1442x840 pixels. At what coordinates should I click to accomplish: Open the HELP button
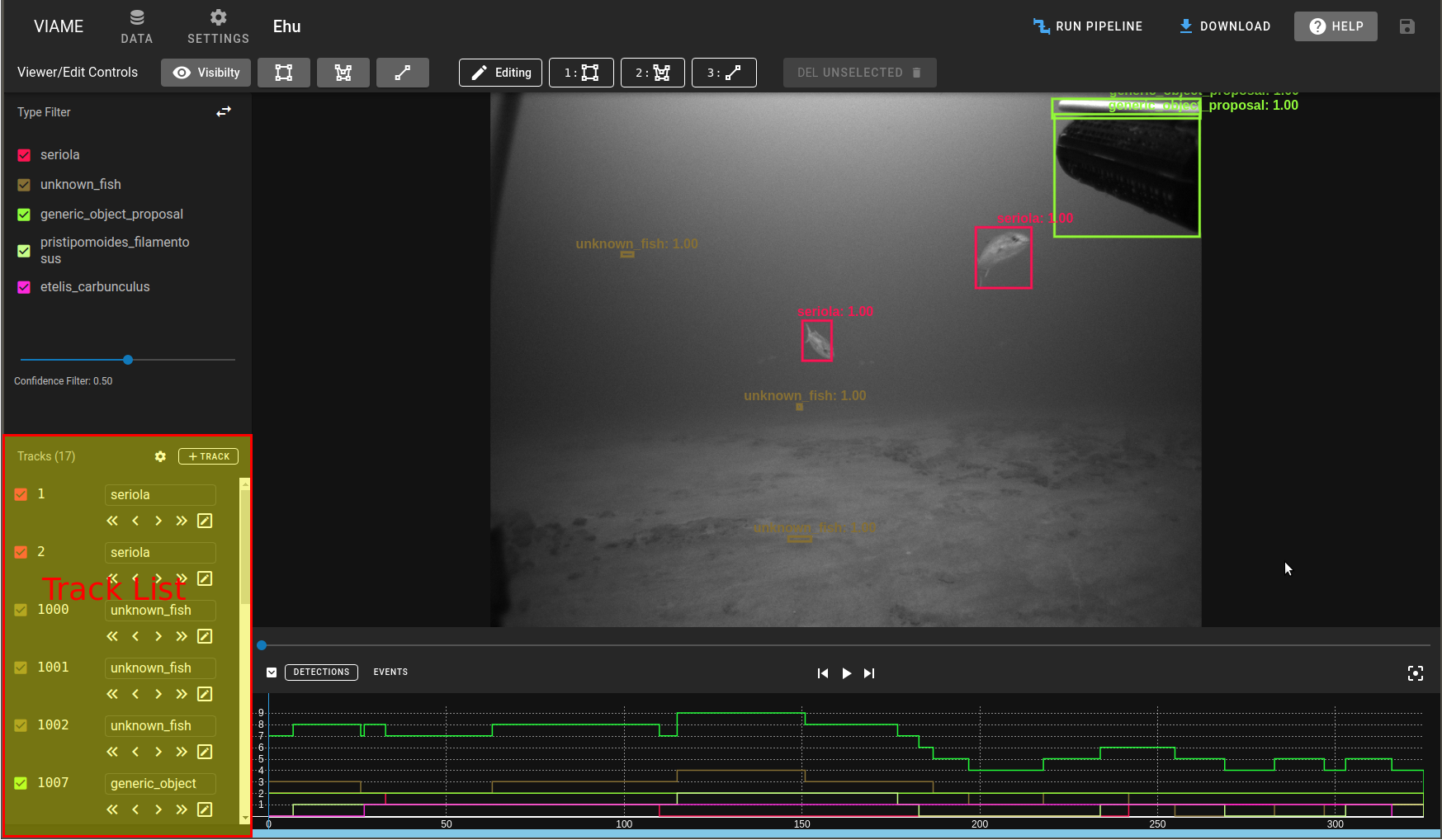click(1336, 26)
